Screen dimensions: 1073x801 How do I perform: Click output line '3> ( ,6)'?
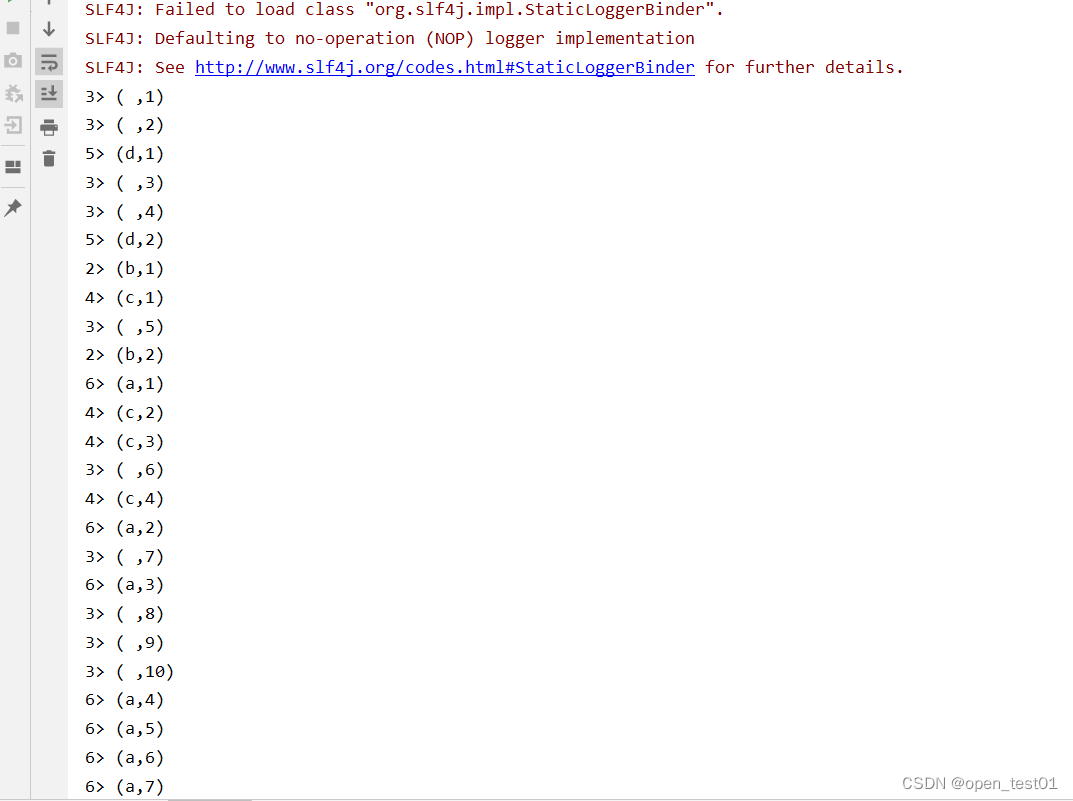(125, 470)
